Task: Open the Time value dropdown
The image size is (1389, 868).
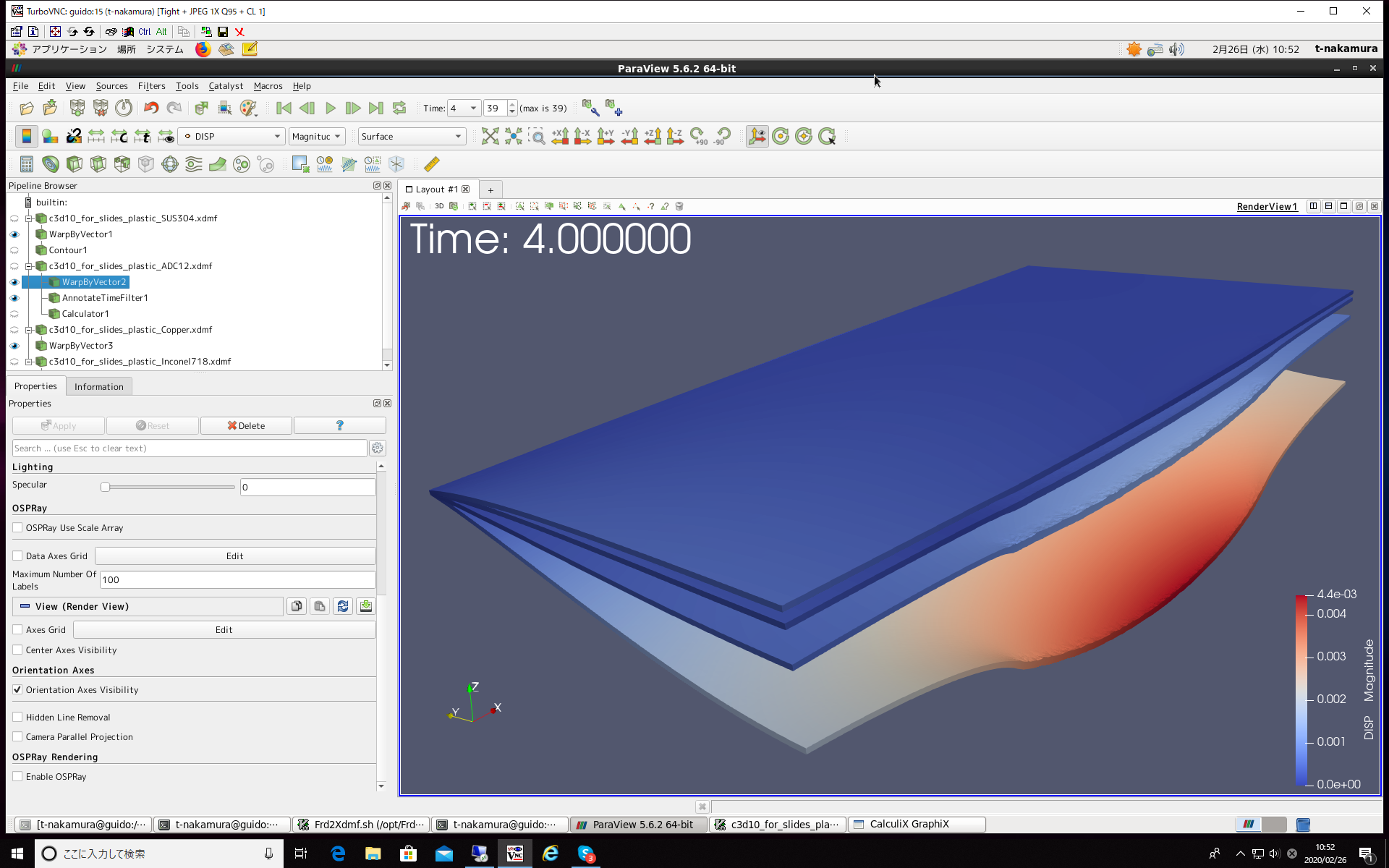Action: 464,109
